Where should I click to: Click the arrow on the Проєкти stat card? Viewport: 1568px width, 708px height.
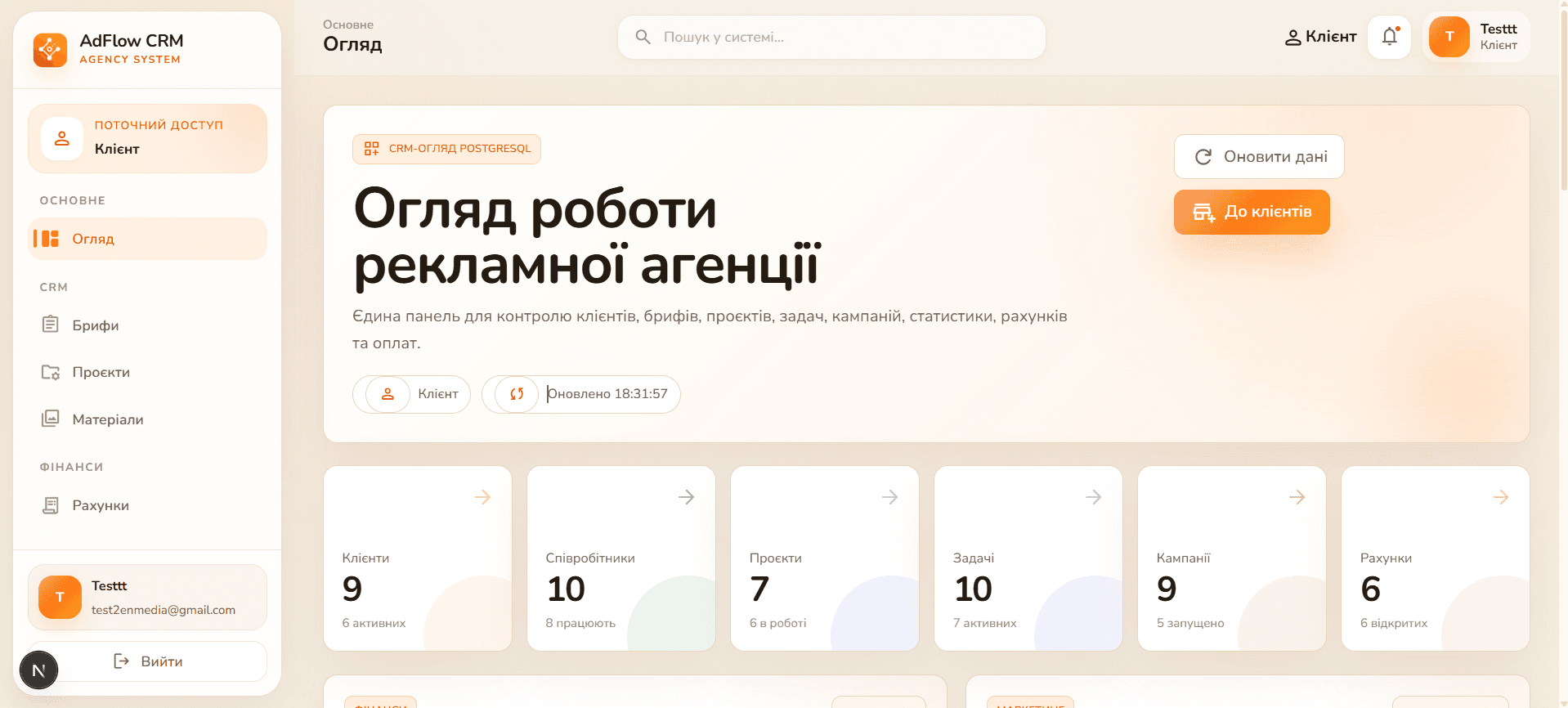click(x=889, y=497)
